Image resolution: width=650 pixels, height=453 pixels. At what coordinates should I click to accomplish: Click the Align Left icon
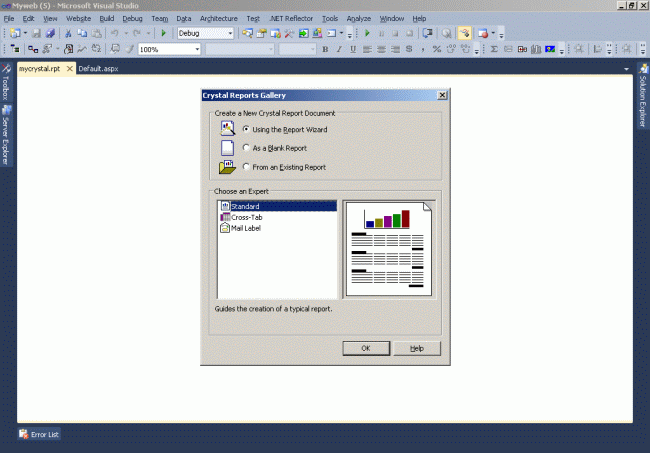[367, 49]
